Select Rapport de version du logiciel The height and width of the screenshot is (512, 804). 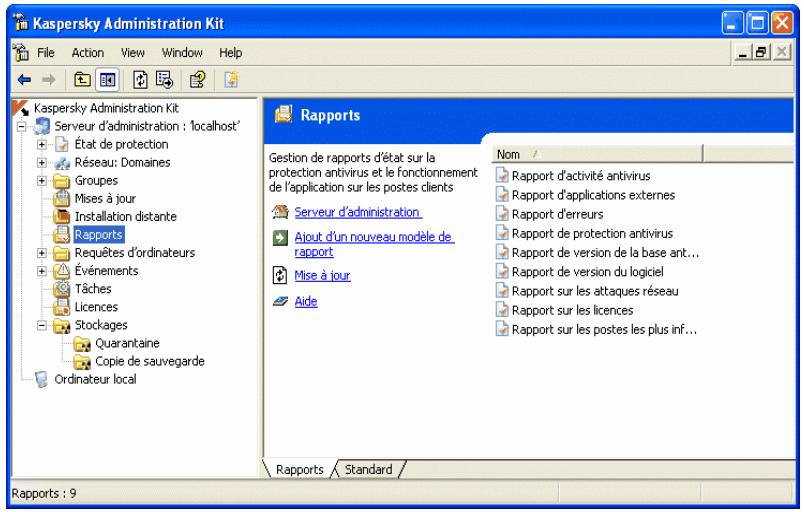coord(588,272)
